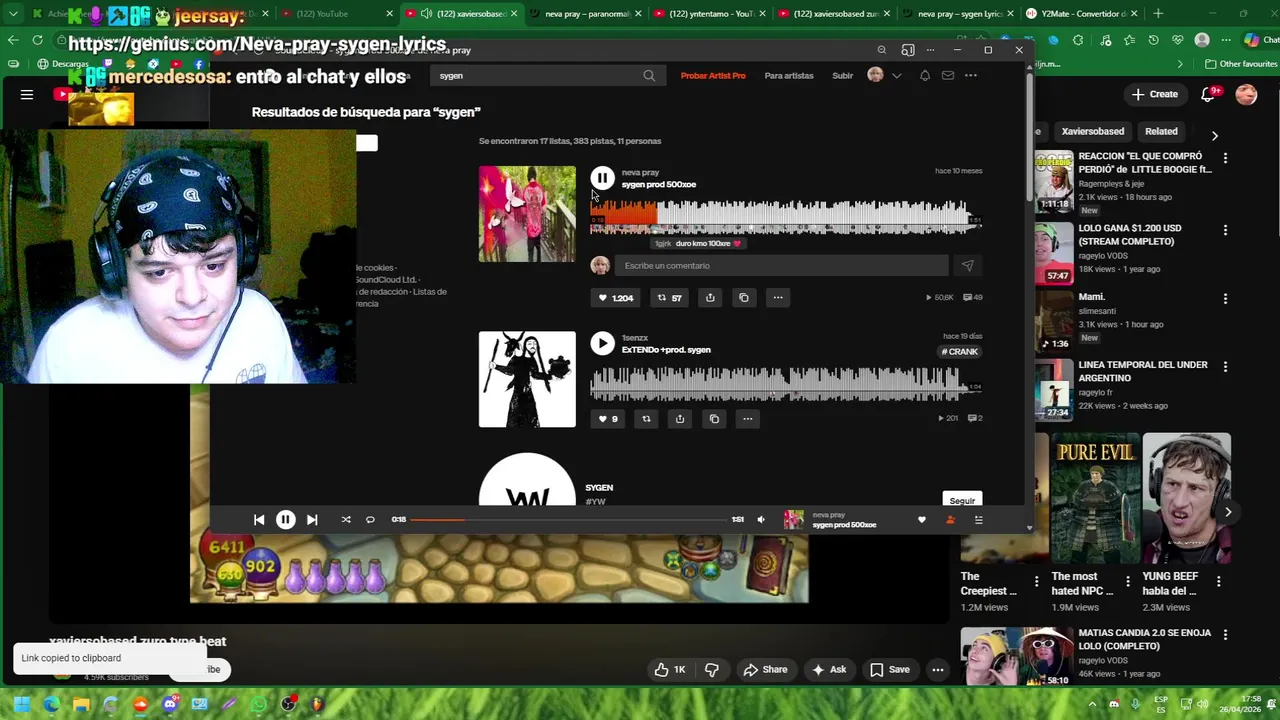Open more options for 'sygen prod 500xoe' track
This screenshot has height=720, width=1280.
point(778,297)
